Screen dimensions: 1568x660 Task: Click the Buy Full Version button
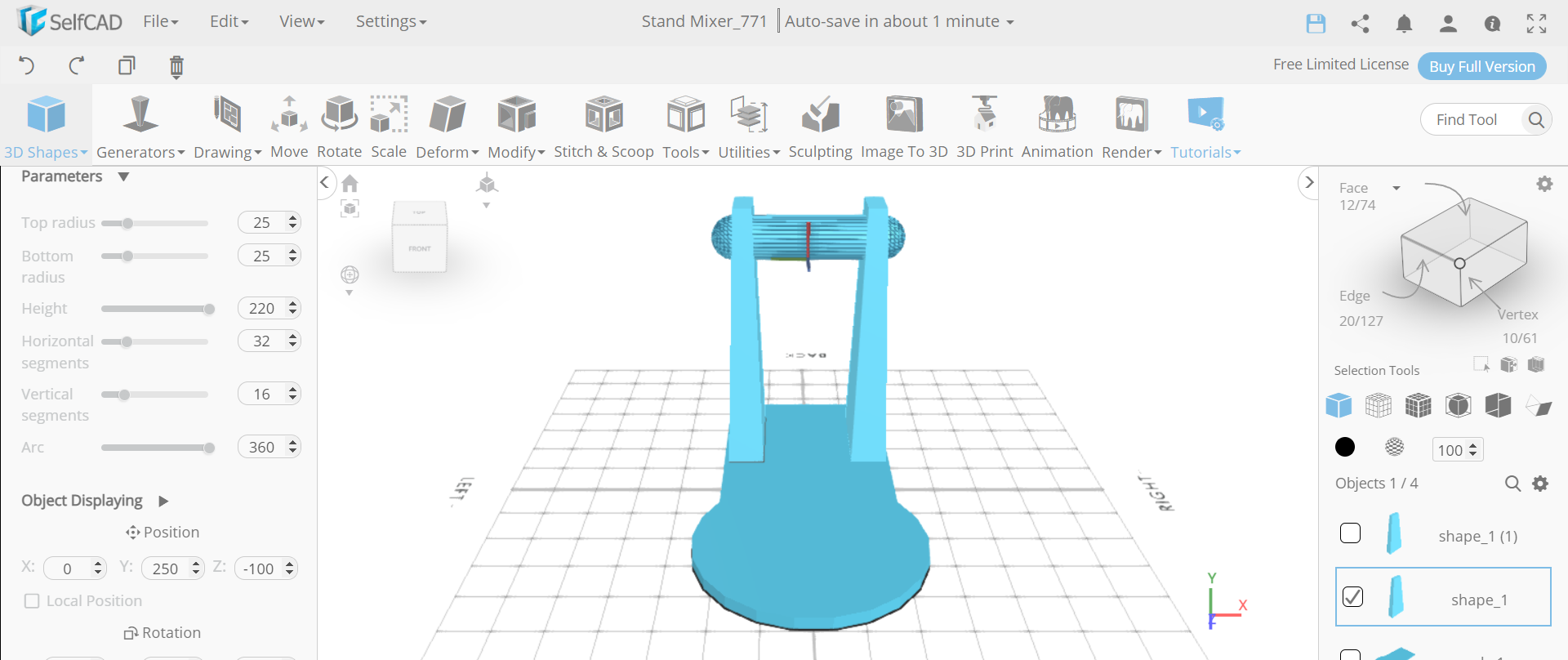[1482, 66]
